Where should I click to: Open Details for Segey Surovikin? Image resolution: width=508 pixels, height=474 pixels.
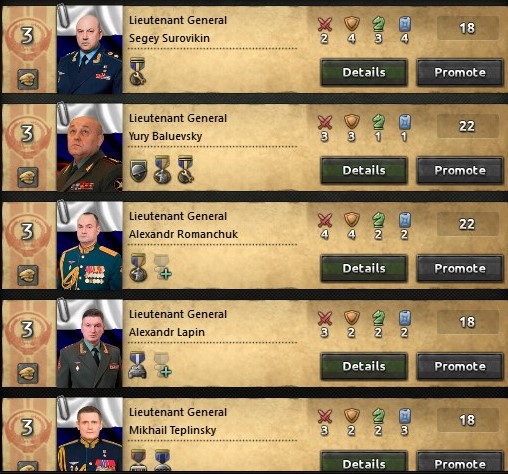[364, 72]
